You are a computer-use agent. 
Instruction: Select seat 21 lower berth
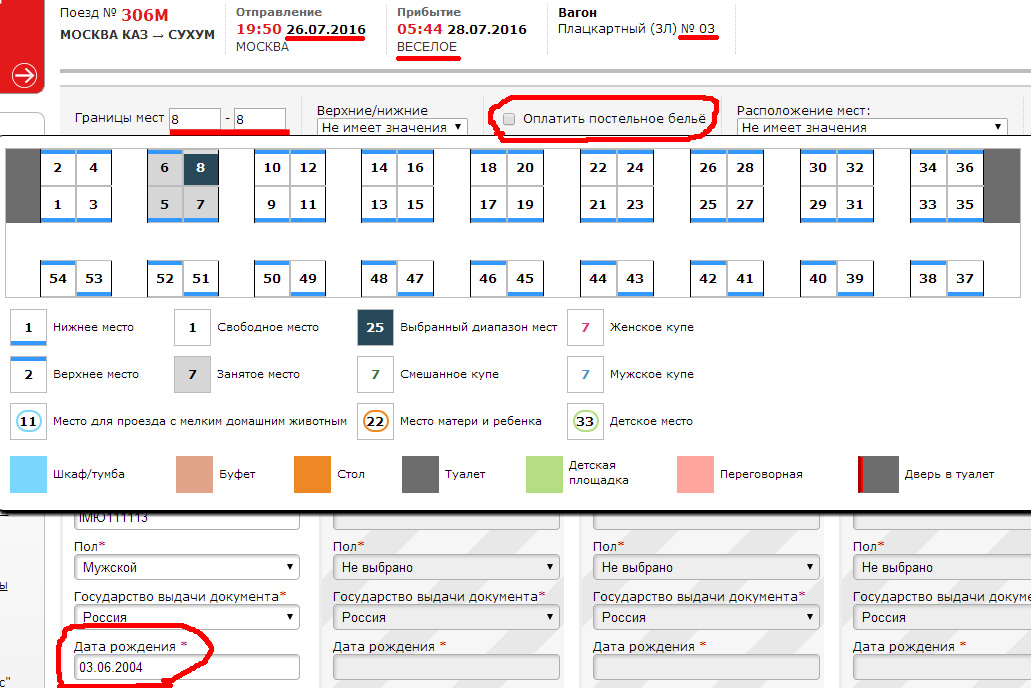click(598, 205)
